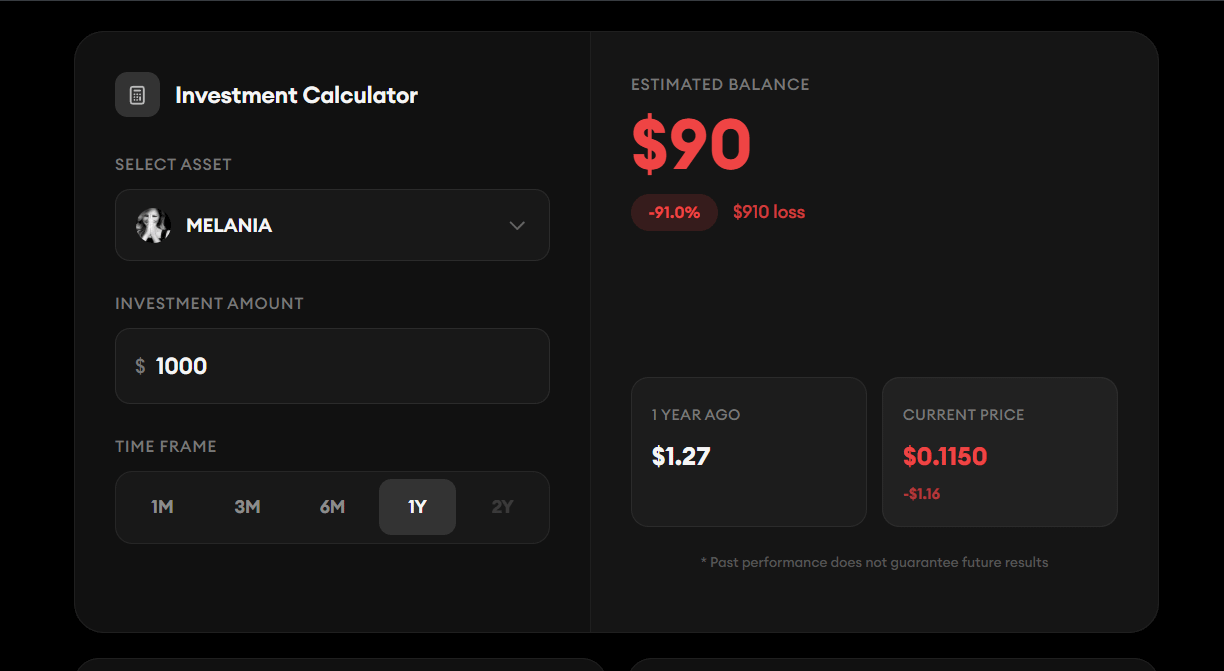Click the $0.1150 current price value
This screenshot has width=1224, height=671.
click(944, 457)
